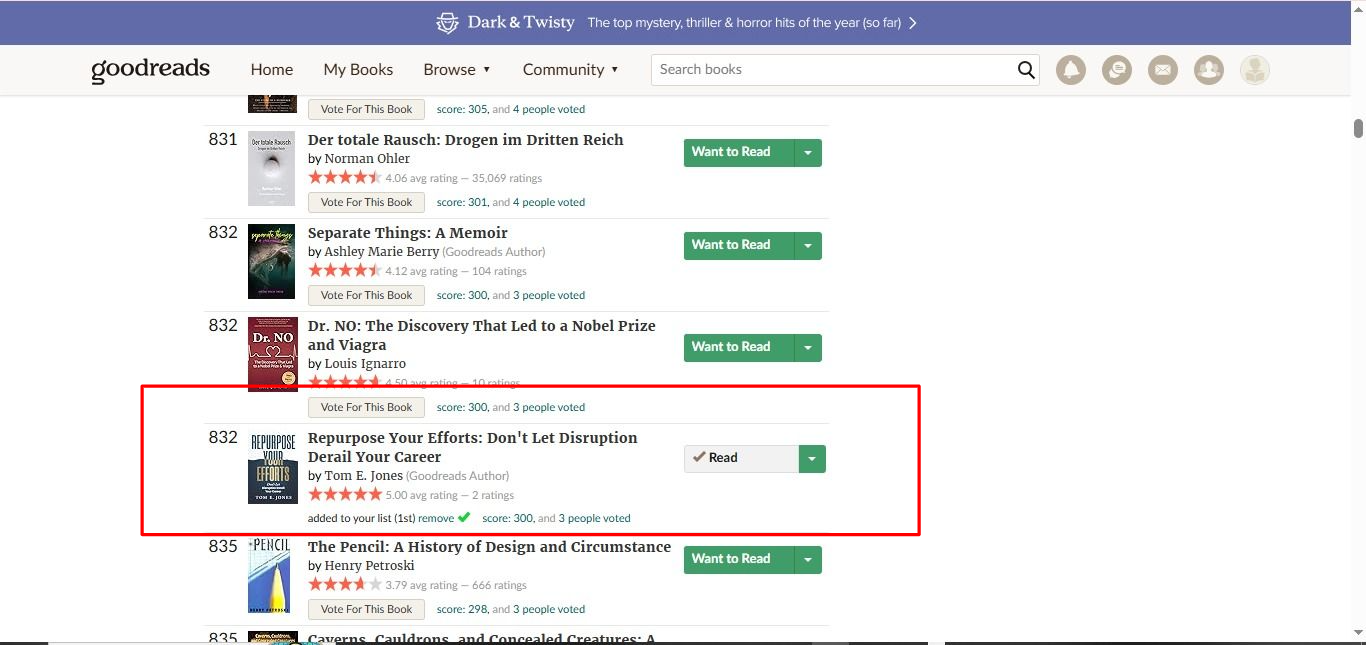Click the page vertical scrollbar thumb
This screenshot has height=645, width=1366.
1358,128
